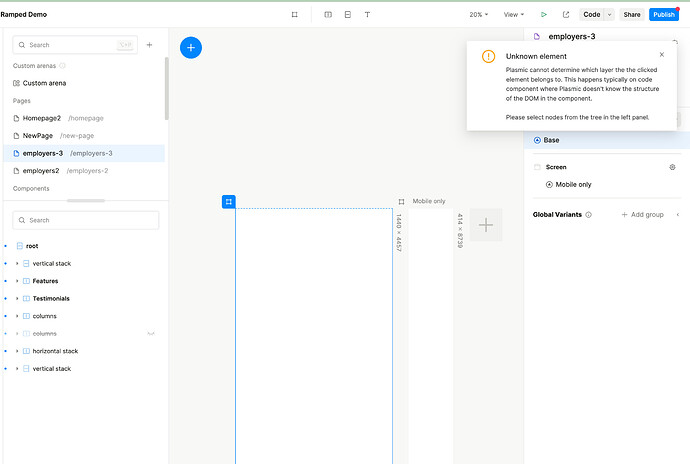Click the project search input field
Image resolution: width=690 pixels, height=464 pixels.
click(x=75, y=45)
